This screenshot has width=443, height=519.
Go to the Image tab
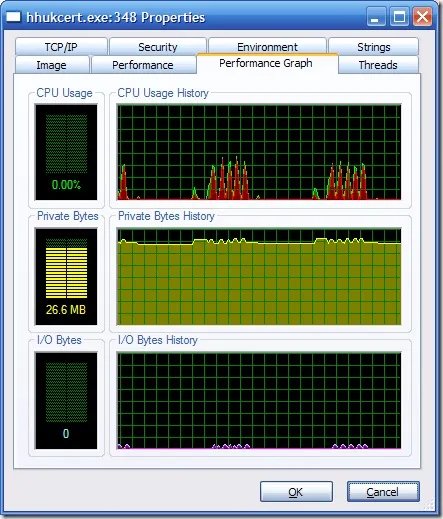[52, 65]
